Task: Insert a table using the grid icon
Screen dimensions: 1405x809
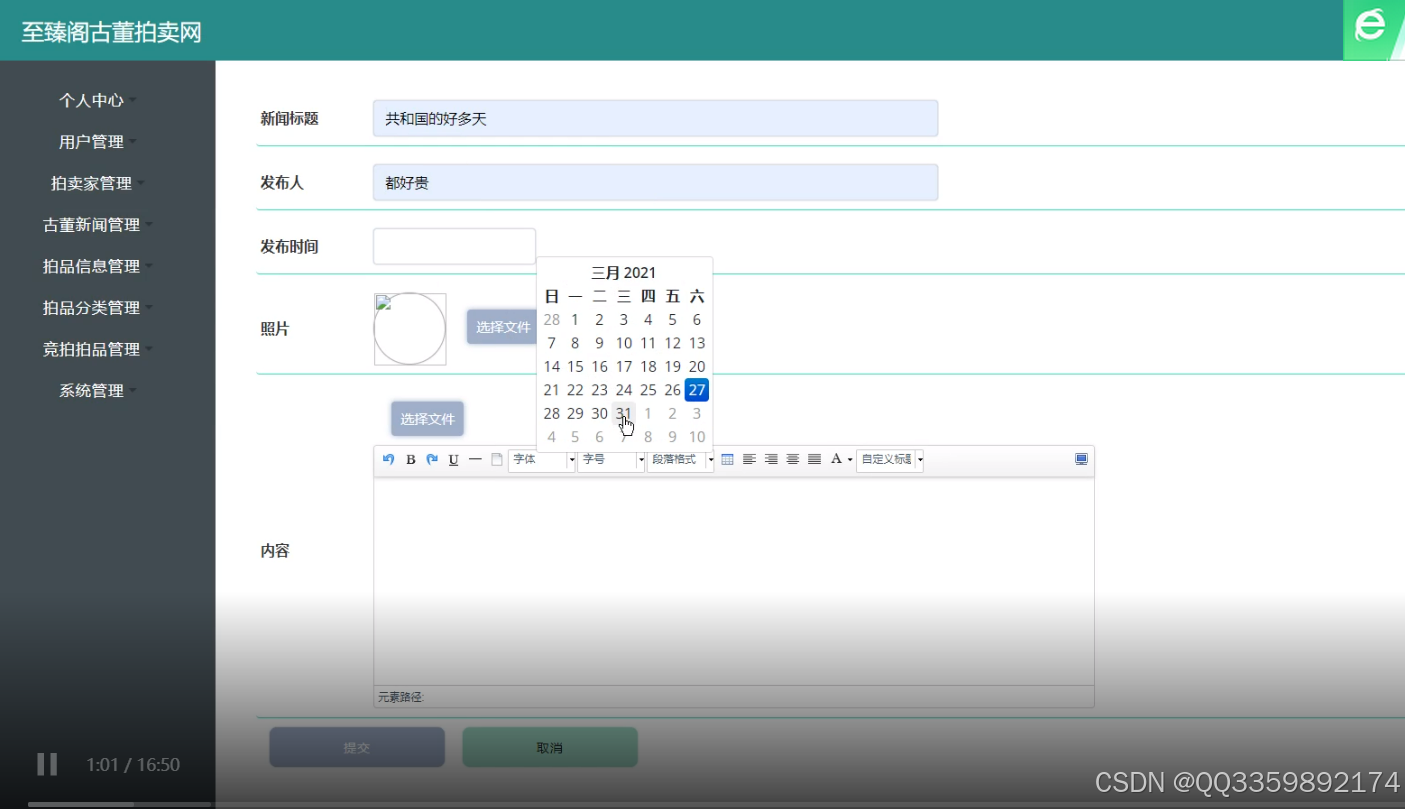Action: [727, 460]
